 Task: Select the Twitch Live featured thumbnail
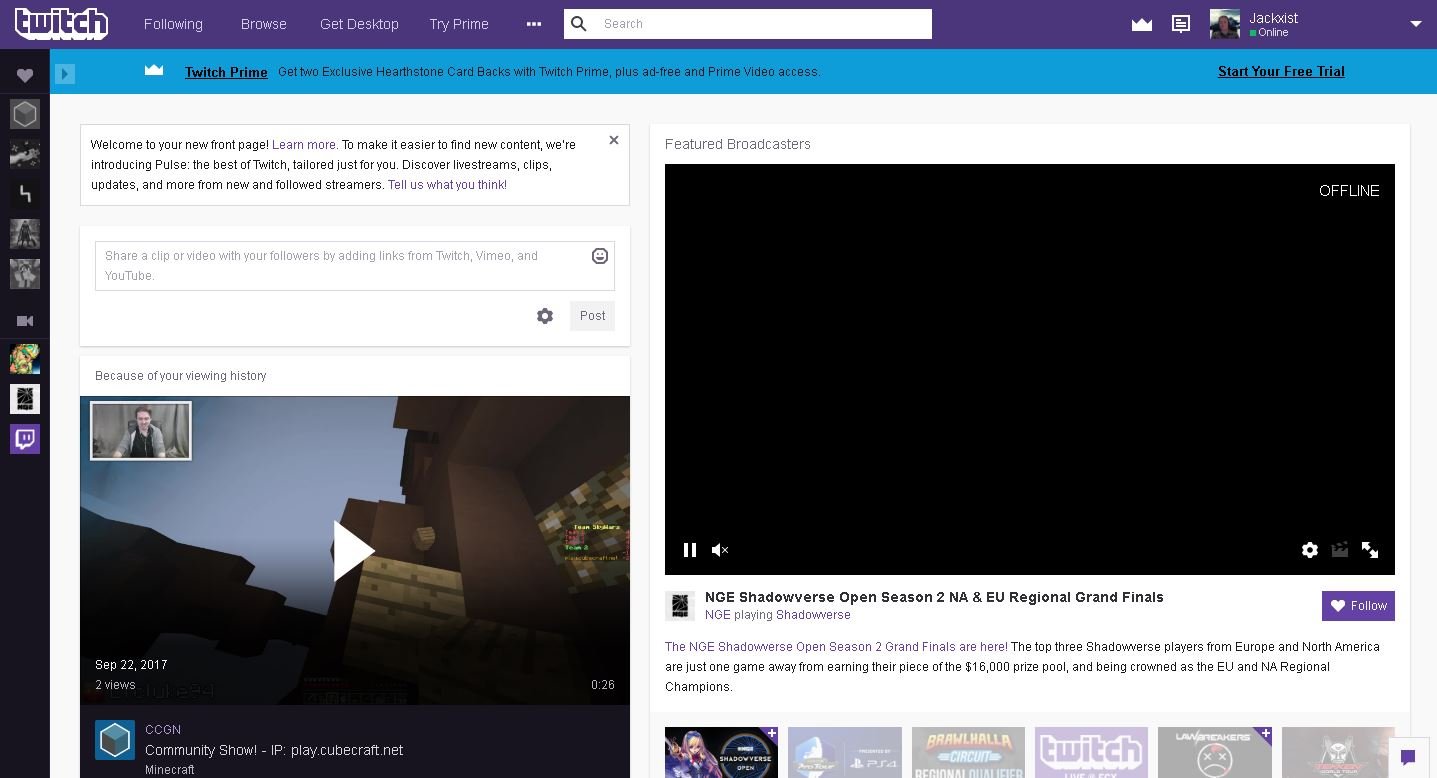[1091, 752]
